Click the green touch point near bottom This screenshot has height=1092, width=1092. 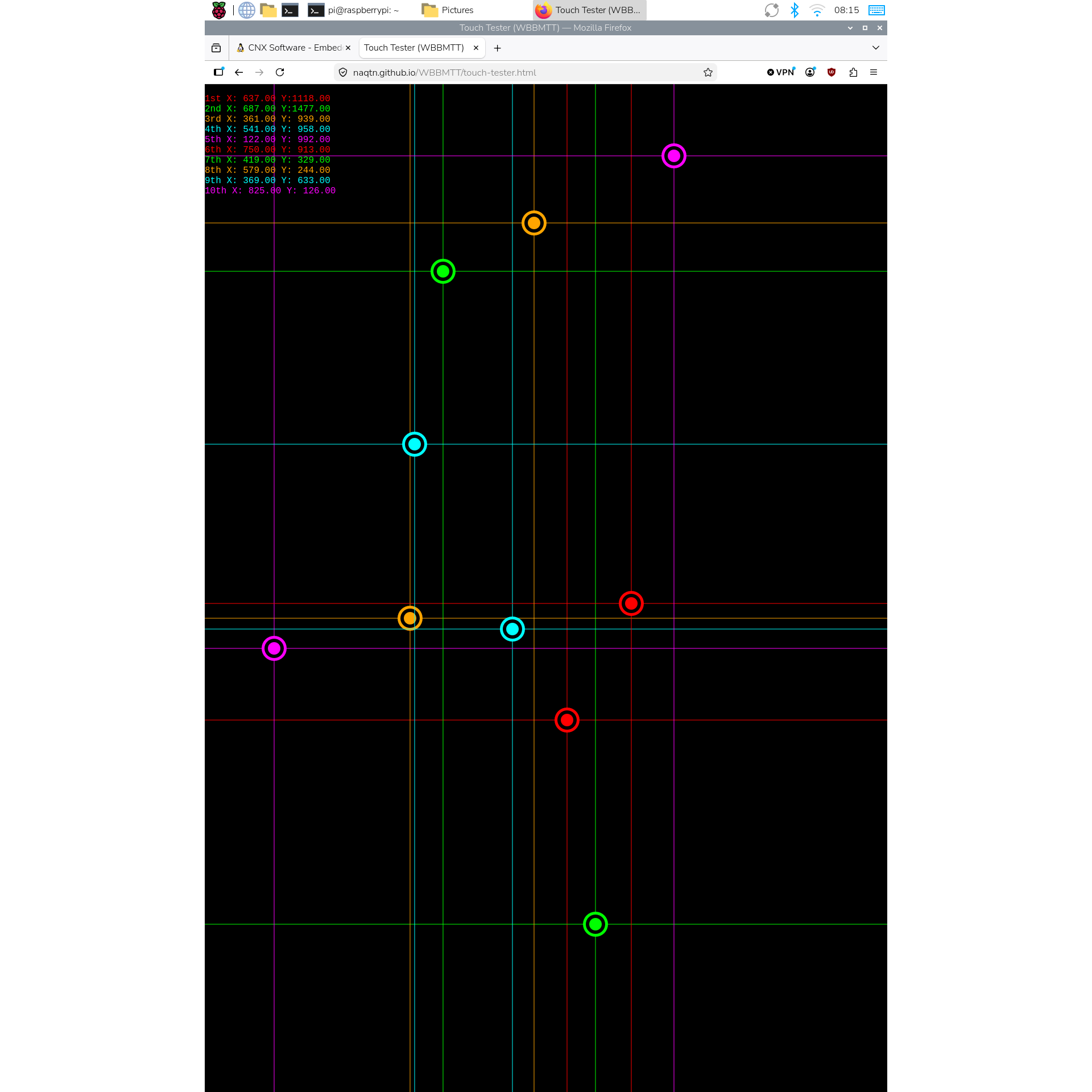tap(595, 924)
